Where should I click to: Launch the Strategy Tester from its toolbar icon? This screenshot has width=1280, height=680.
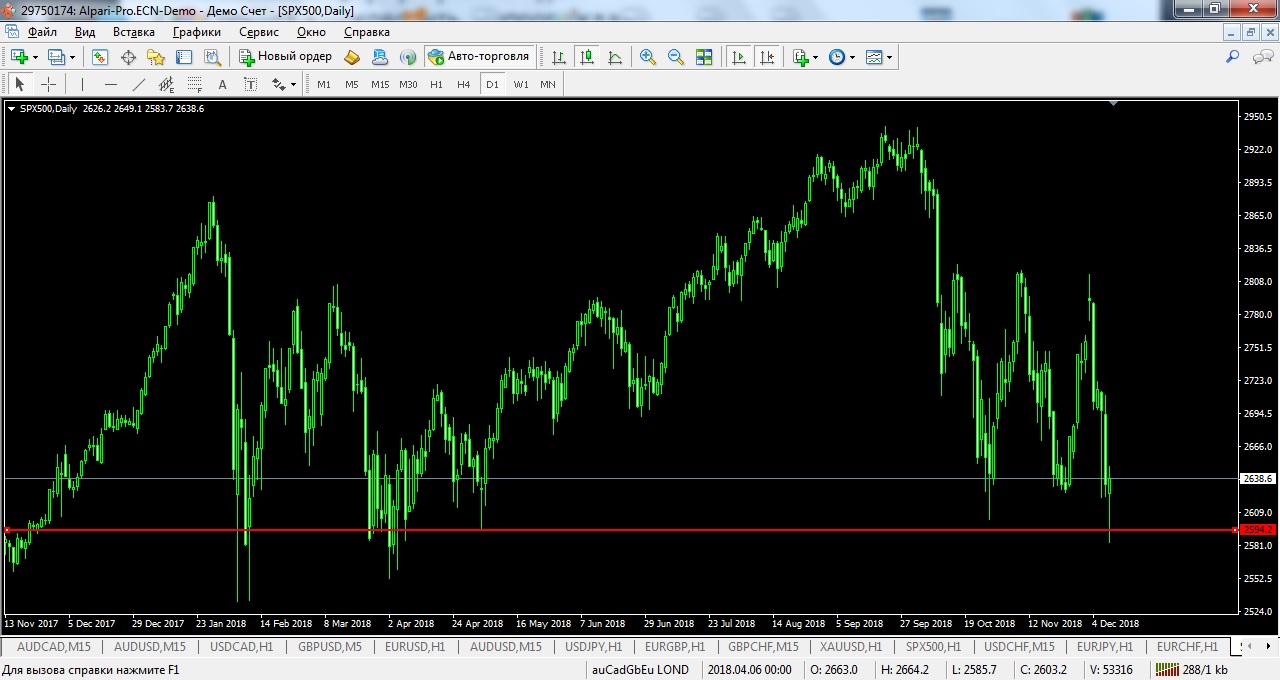[212, 57]
